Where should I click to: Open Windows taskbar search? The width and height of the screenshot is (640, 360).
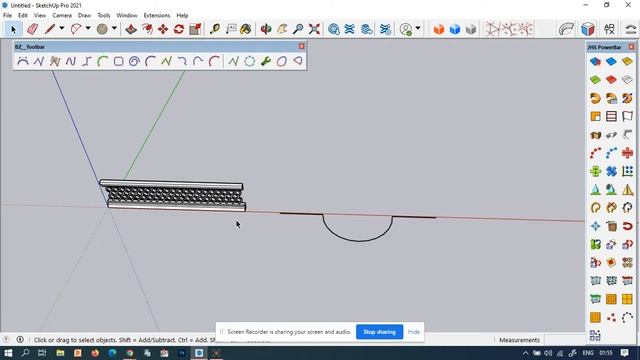(x=25, y=353)
